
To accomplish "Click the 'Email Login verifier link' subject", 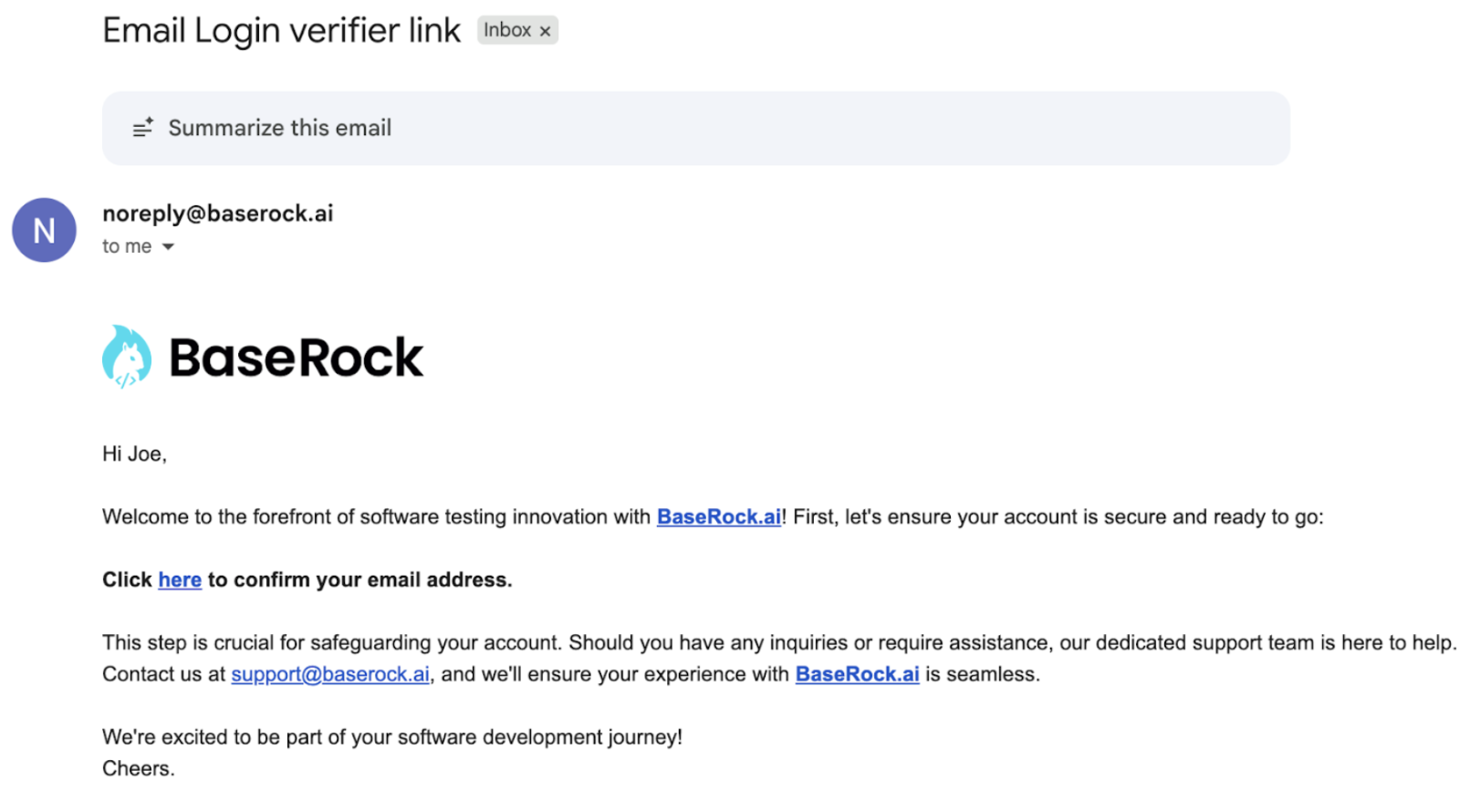I will click(281, 31).
